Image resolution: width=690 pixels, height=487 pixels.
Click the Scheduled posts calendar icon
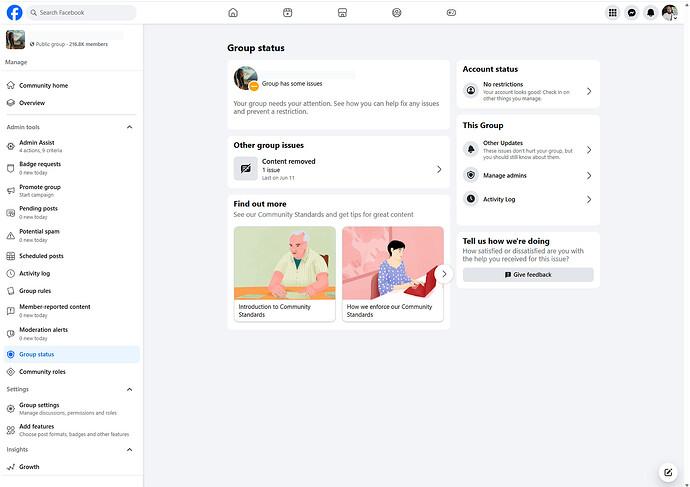[11, 256]
